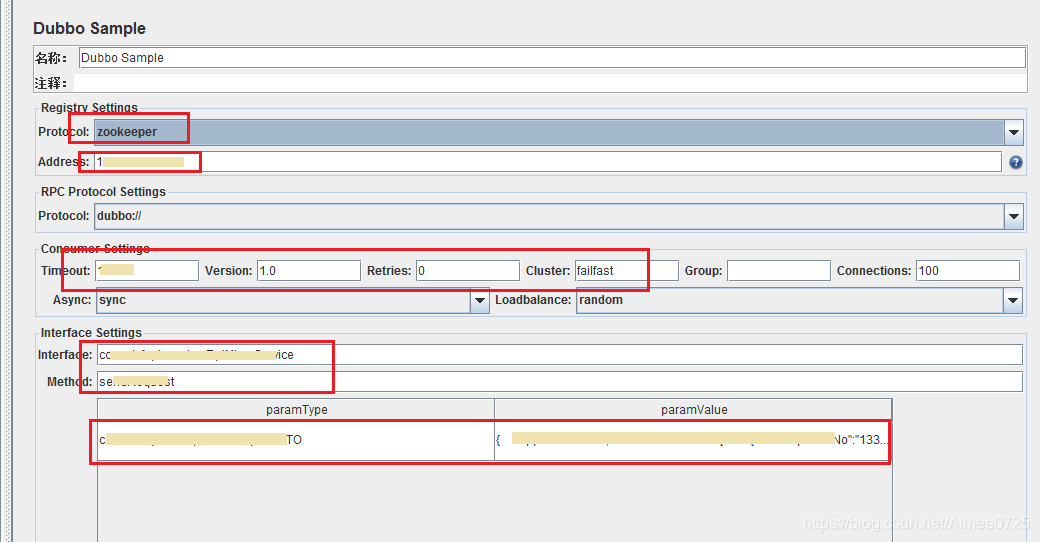Screen dimensions: 1040x542
Task: Select the paramValue cell ending in 133...
Action: coord(693,440)
